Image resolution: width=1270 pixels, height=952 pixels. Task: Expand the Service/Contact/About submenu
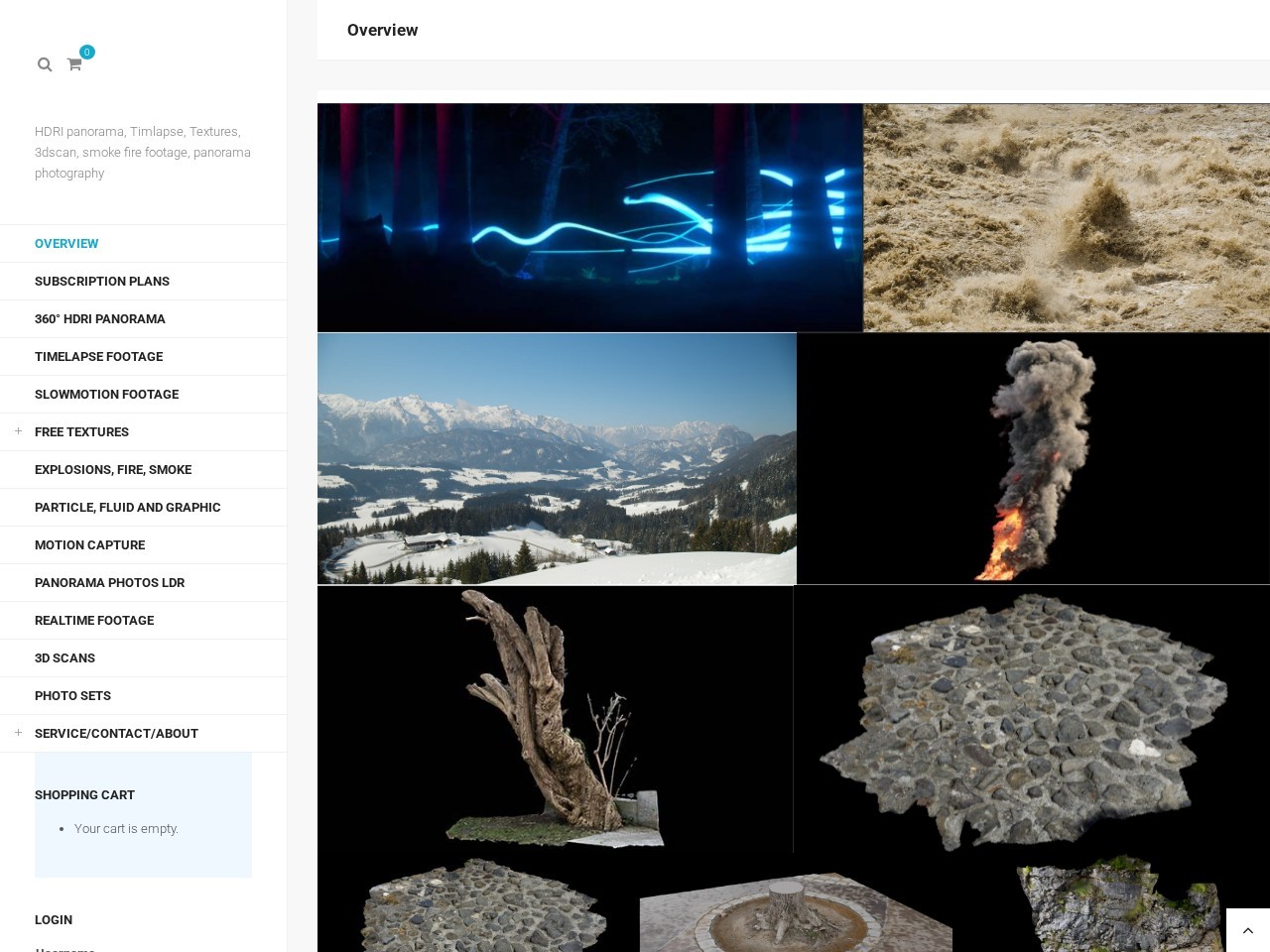pos(18,733)
